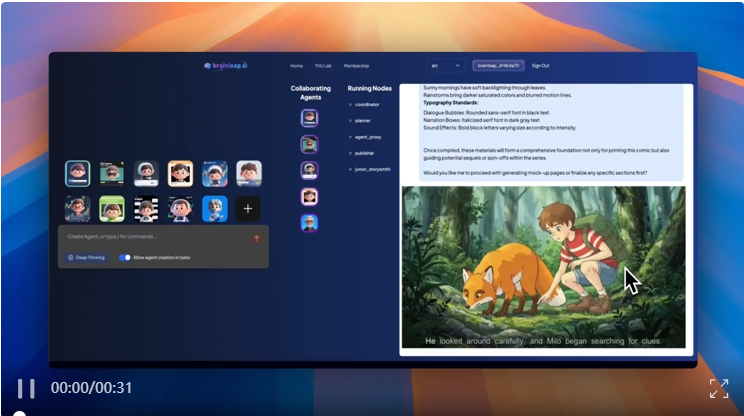Image resolution: width=744 pixels, height=416 pixels.
Task: Open the Home menu item
Action: coord(296,66)
